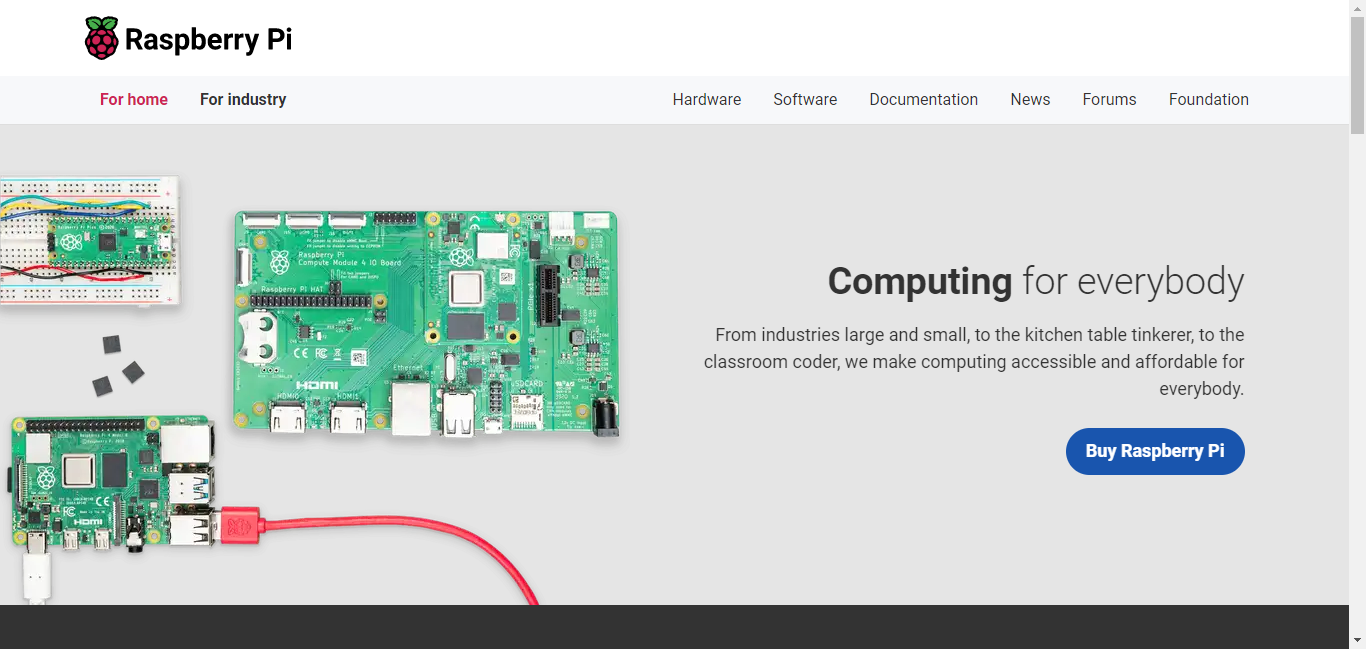Open the News link
The image size is (1366, 649).
pyautogui.click(x=1030, y=99)
